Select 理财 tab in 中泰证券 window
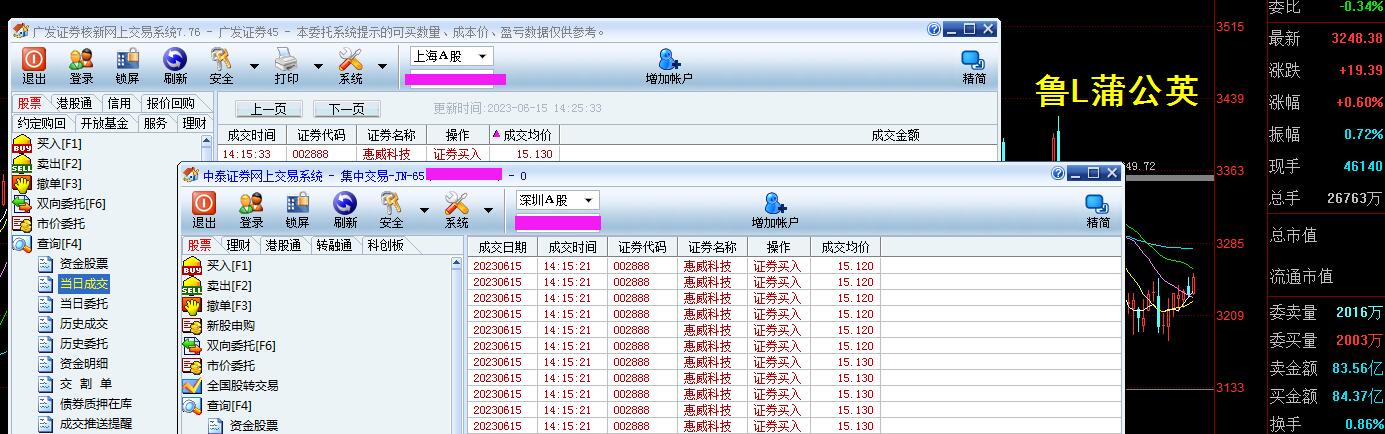This screenshot has height=434, width=1385. click(x=238, y=245)
